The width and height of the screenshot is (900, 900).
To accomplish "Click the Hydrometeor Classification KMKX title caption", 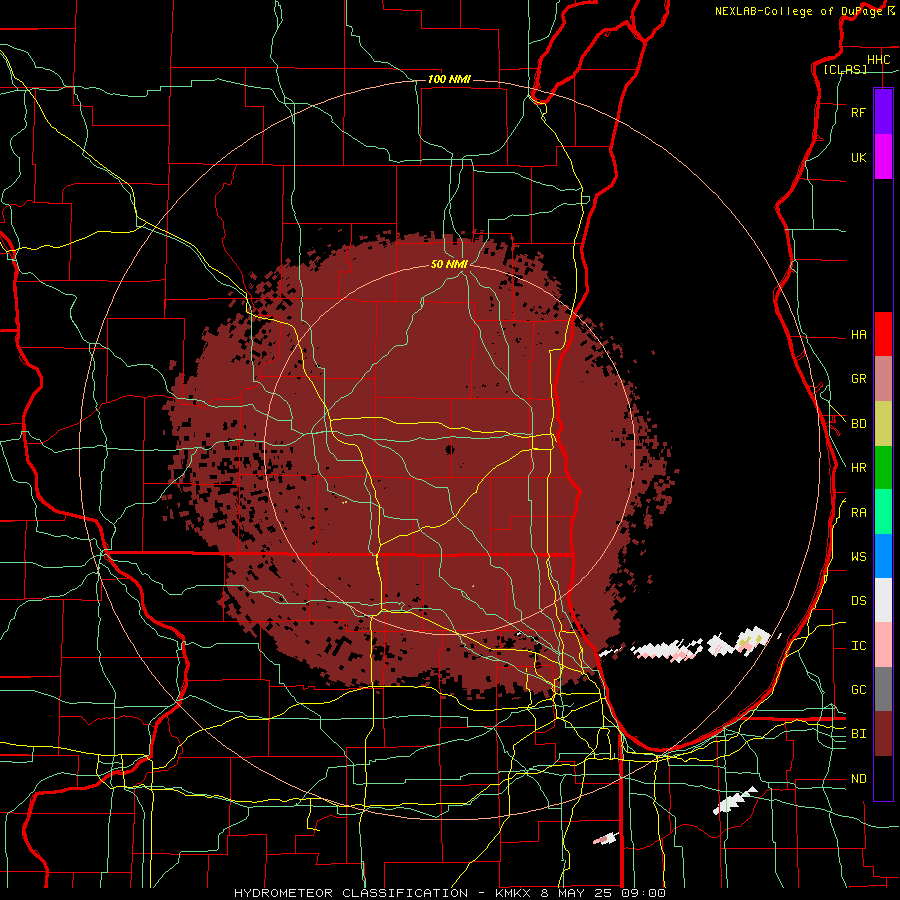I will [450, 893].
